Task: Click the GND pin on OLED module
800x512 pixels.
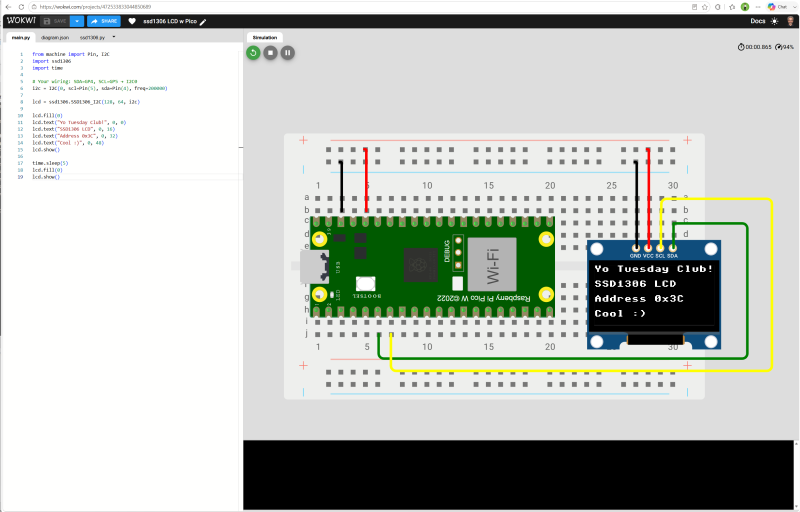Action: pyautogui.click(x=636, y=248)
